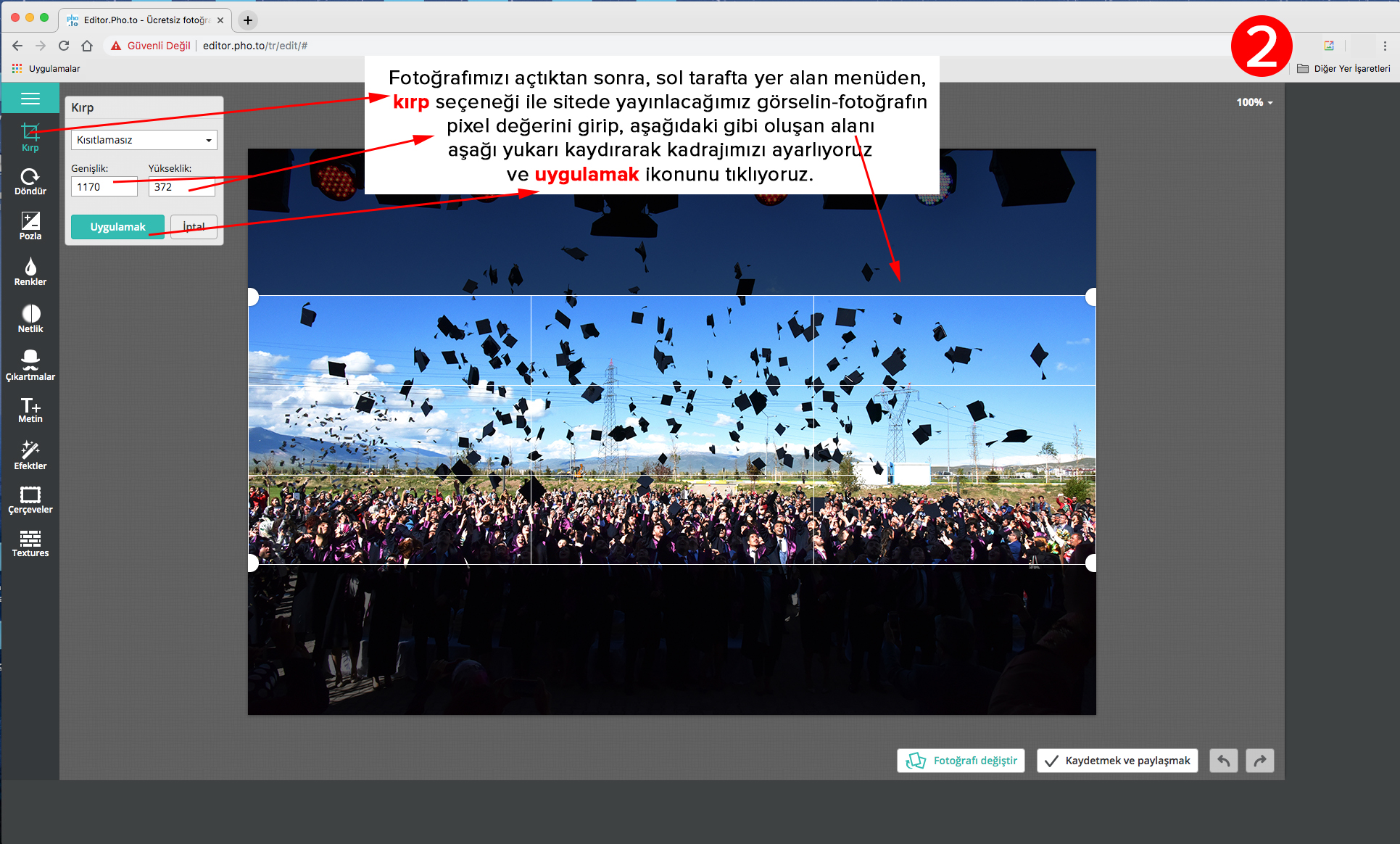Select the Kırp crop tool

(30, 136)
